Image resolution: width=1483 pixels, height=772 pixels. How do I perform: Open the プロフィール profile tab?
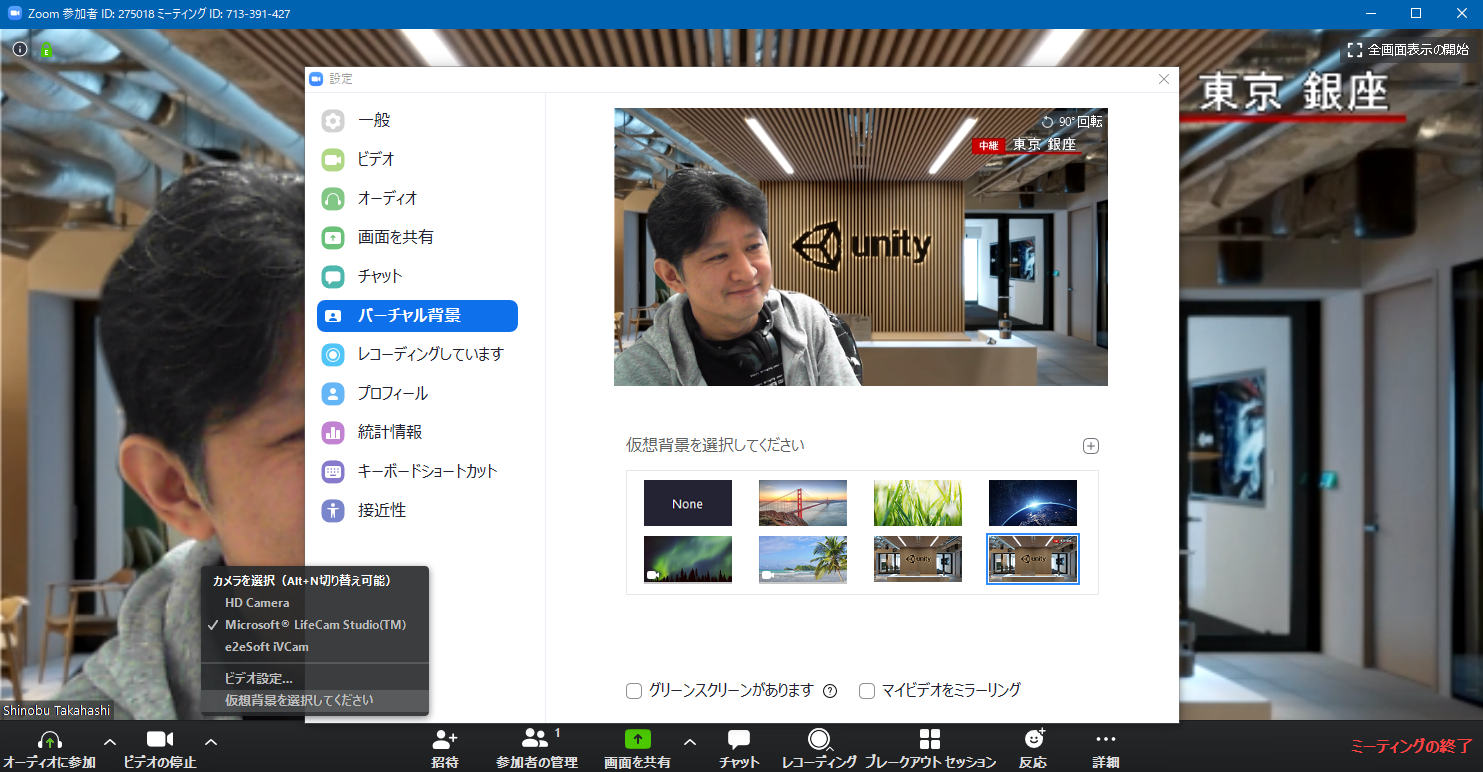coord(417,393)
